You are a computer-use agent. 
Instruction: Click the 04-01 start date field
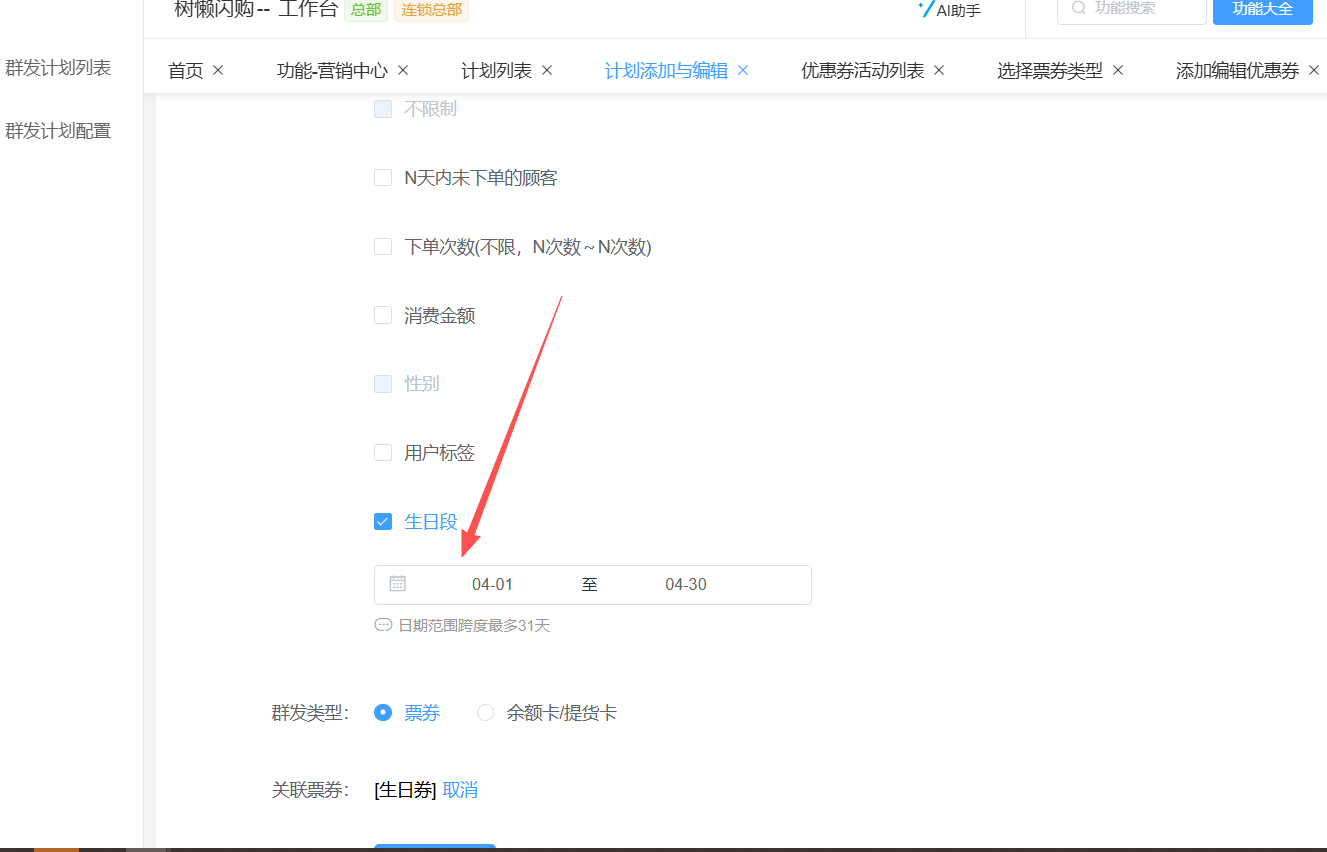(492, 585)
